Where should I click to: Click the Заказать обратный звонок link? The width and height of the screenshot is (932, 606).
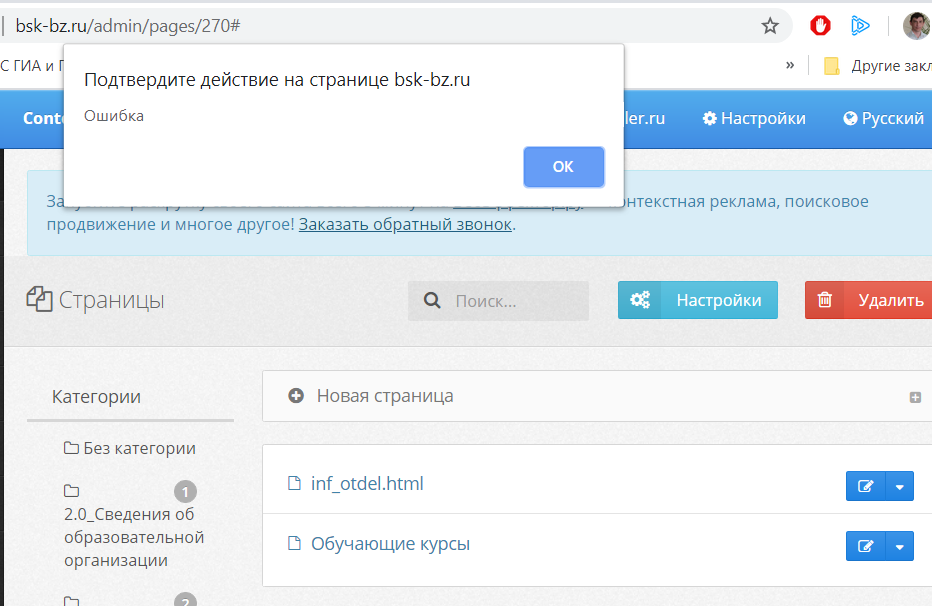[x=405, y=224]
